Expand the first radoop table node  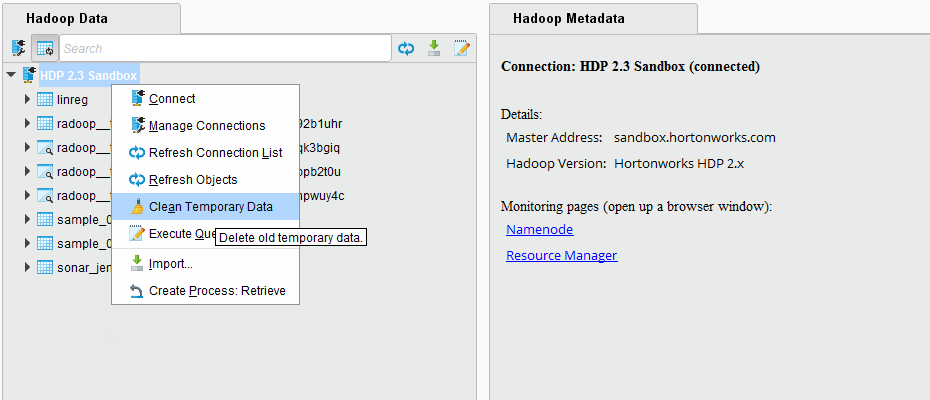click(28, 124)
